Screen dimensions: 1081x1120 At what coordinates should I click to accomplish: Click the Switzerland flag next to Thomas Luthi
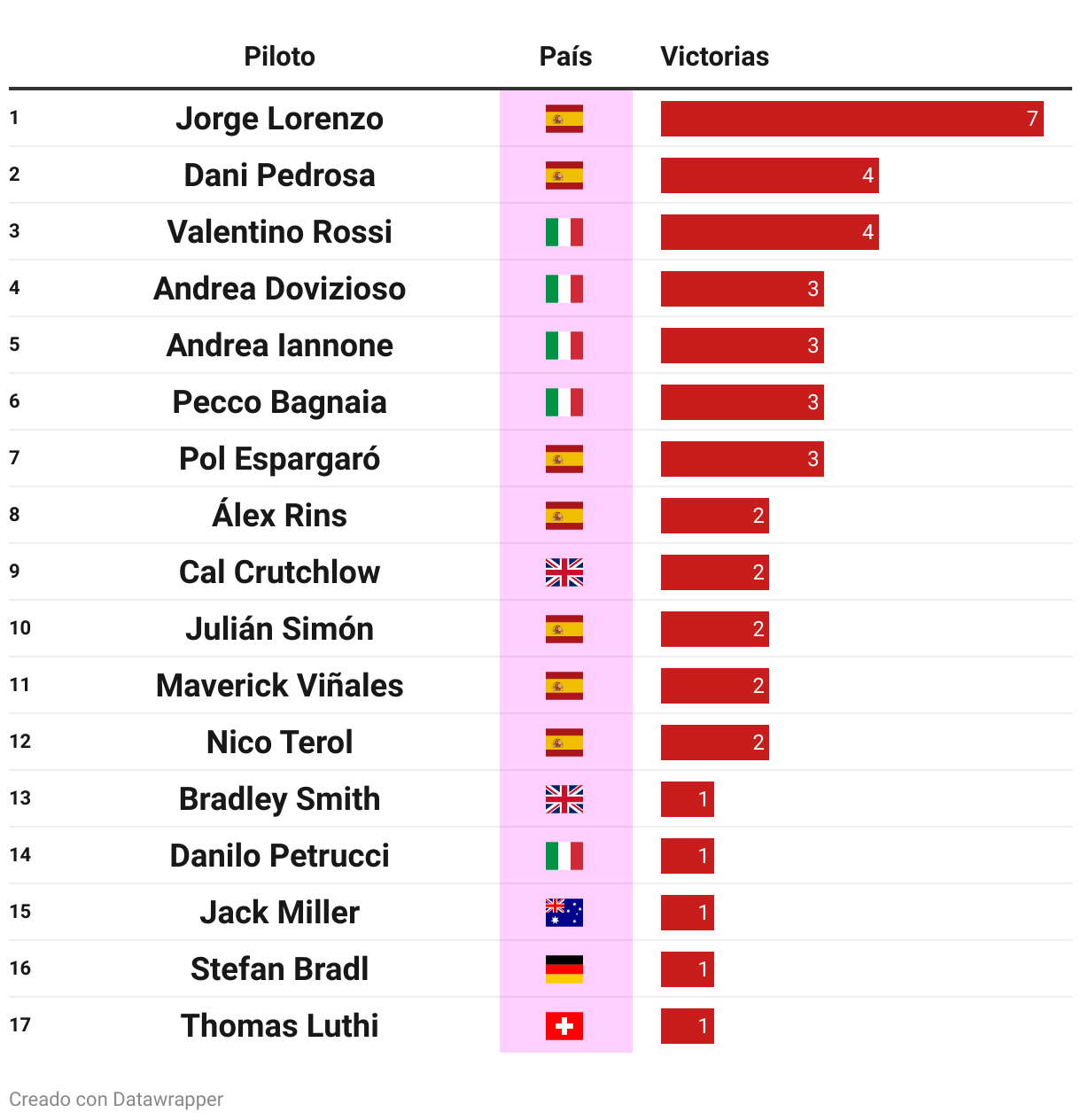[564, 1026]
